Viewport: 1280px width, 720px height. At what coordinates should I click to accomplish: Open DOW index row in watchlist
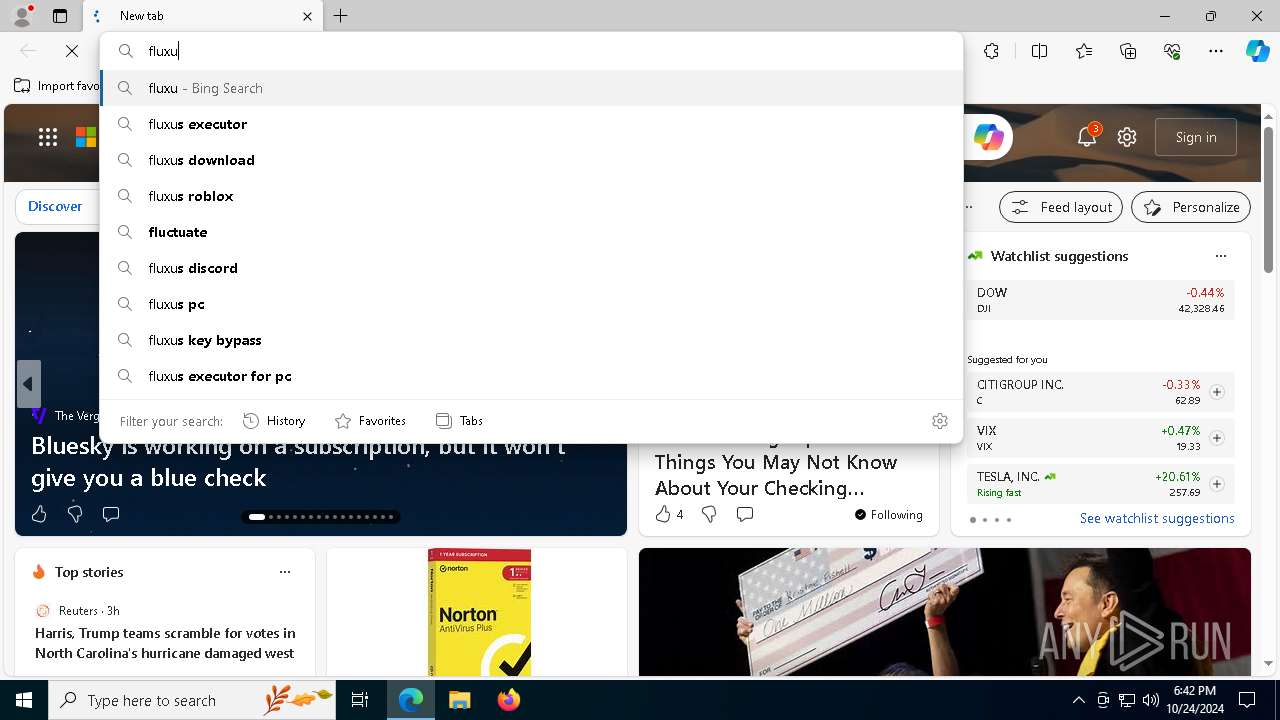click(x=1101, y=300)
